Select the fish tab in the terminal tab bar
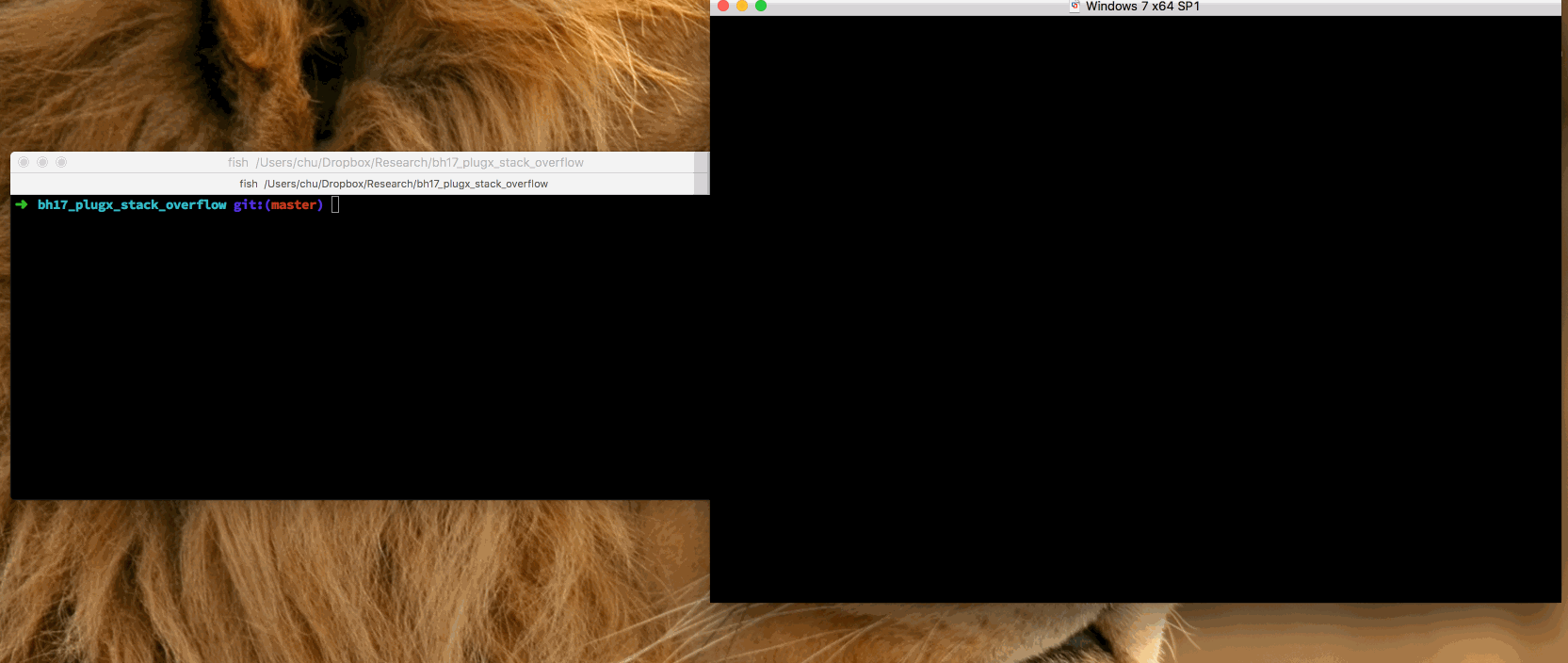Screen dimensions: 1568x663 click(x=393, y=184)
